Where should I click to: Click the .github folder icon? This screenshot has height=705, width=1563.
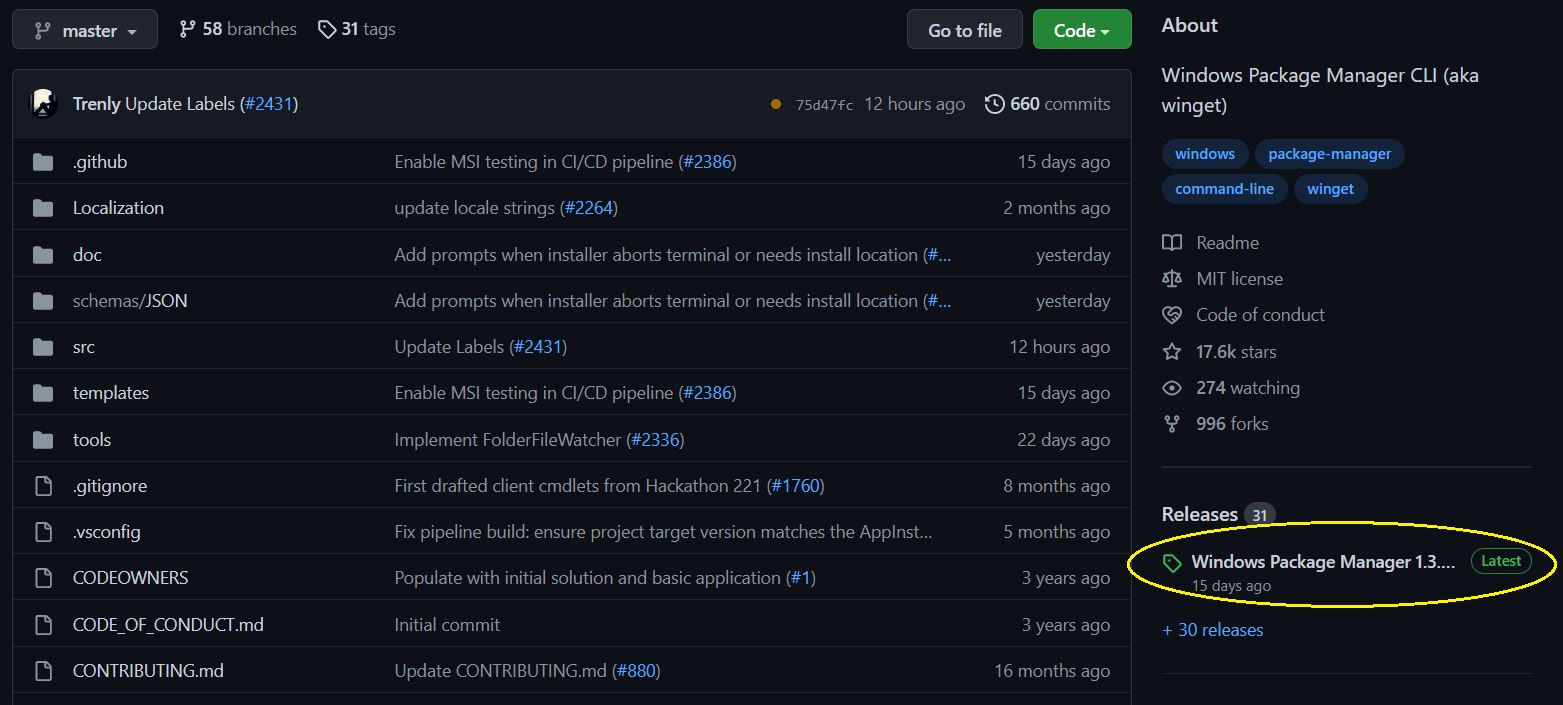coord(43,162)
